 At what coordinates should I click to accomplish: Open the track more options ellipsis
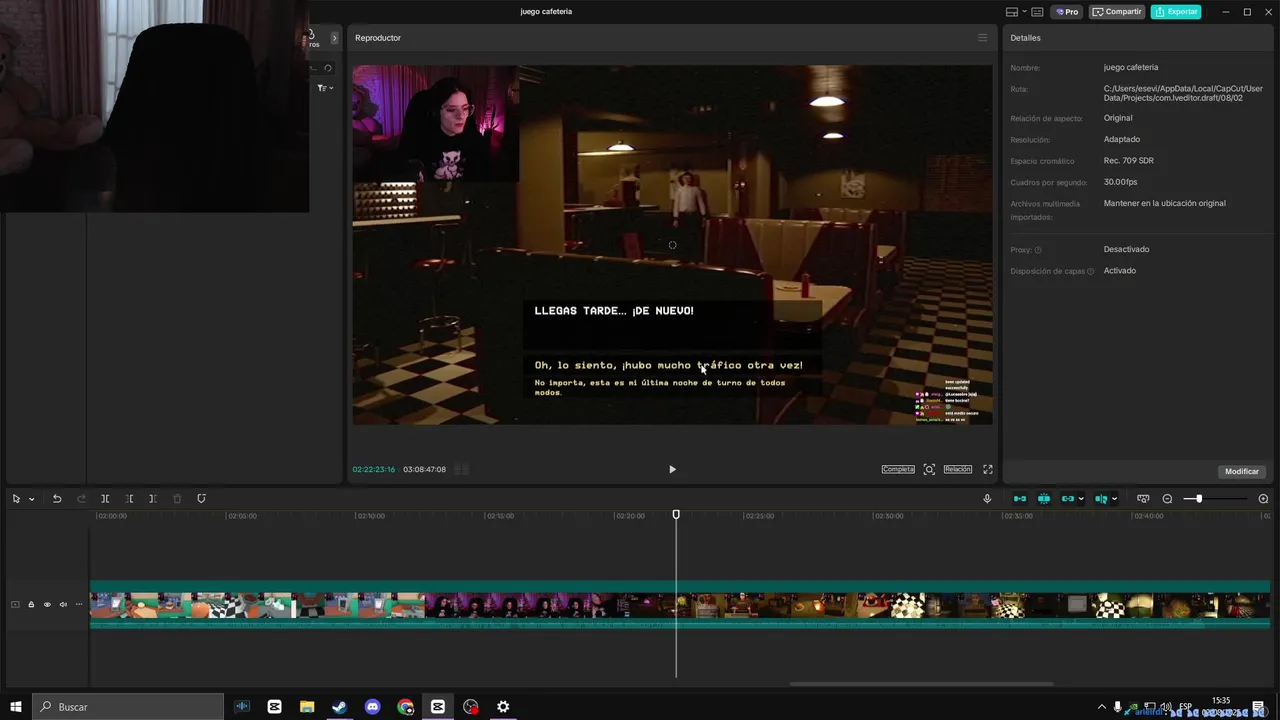pyautogui.click(x=79, y=604)
